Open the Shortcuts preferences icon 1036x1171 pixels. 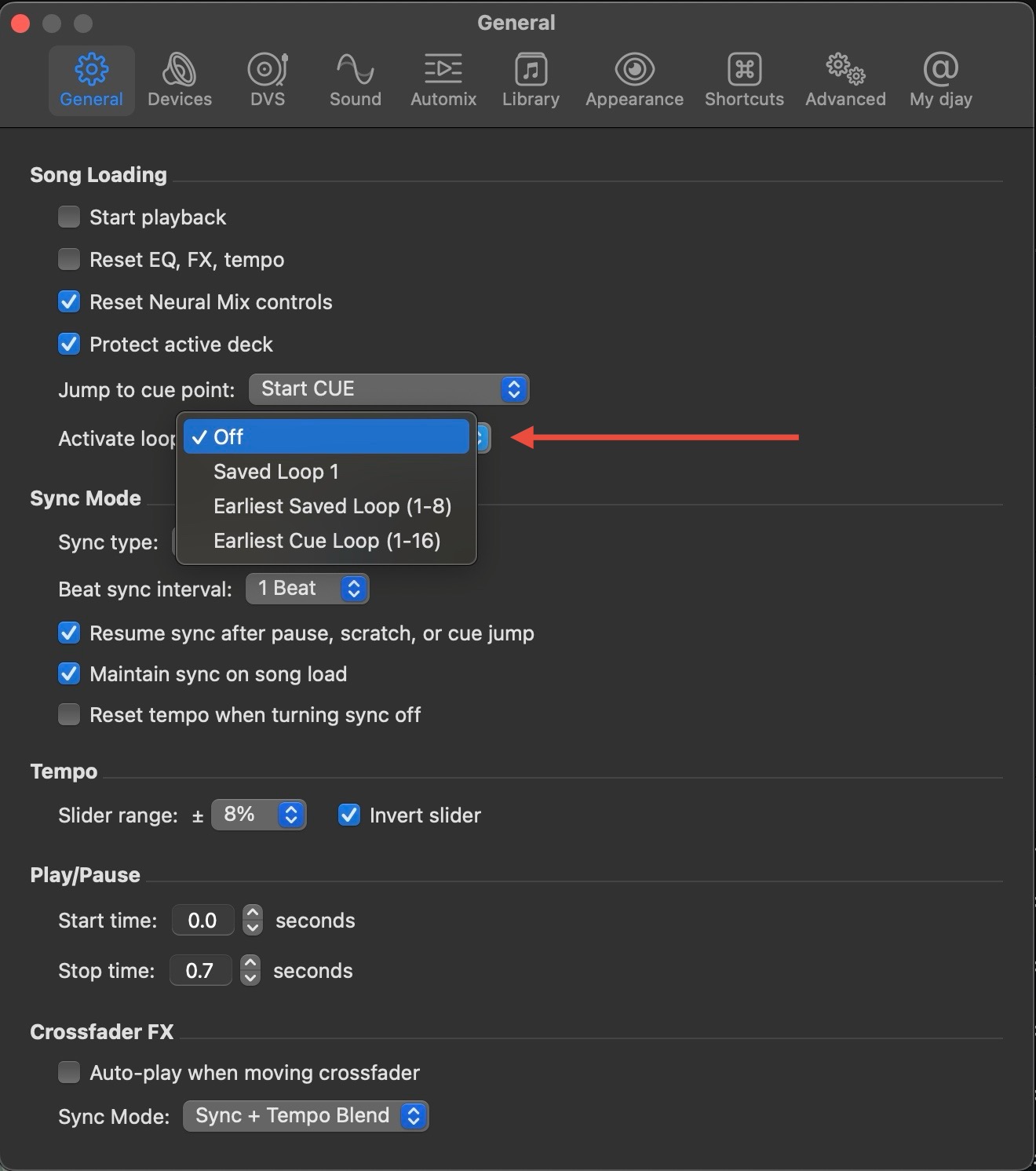[744, 80]
